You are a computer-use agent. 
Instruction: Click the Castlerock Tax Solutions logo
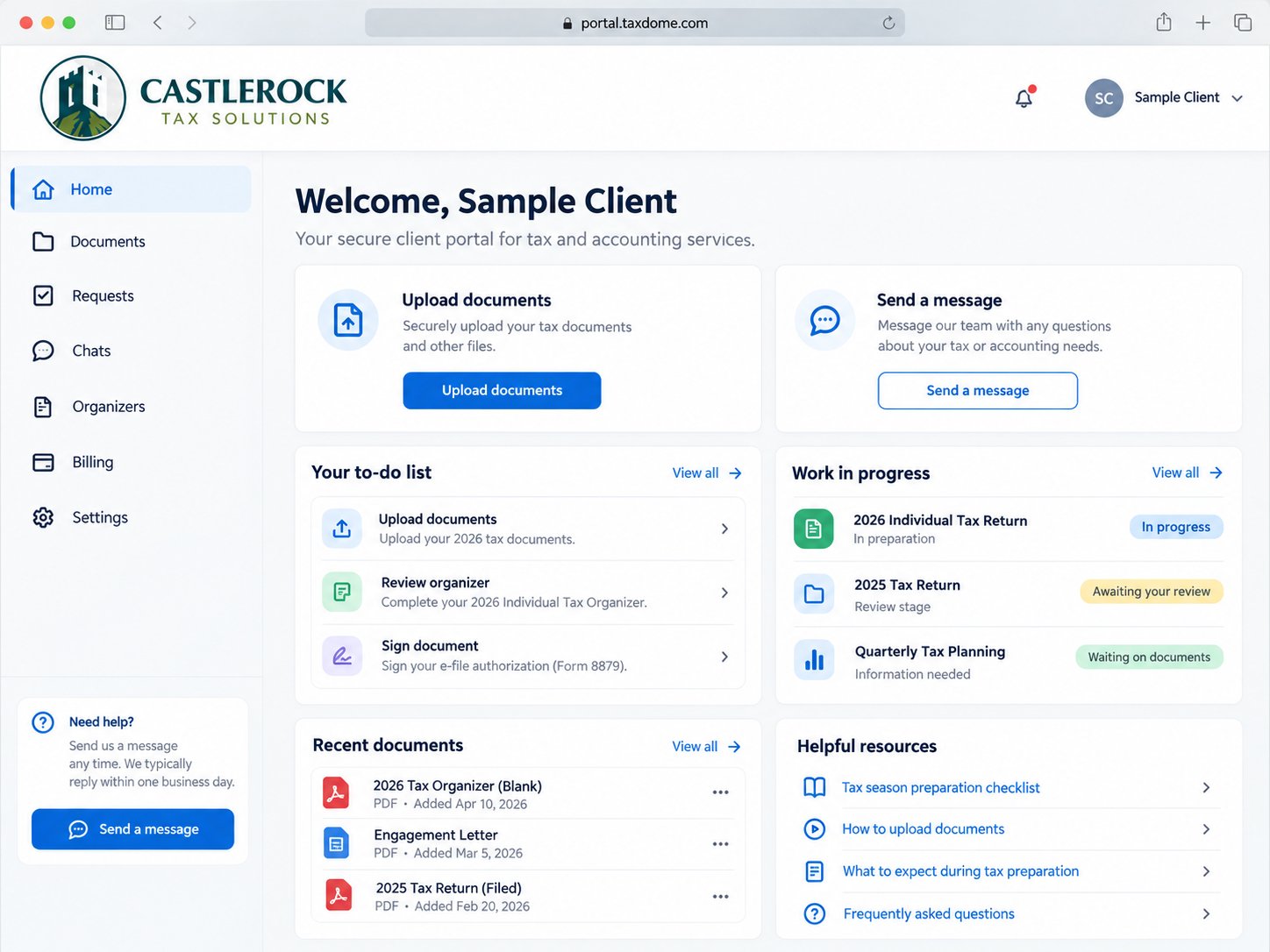pos(193,97)
